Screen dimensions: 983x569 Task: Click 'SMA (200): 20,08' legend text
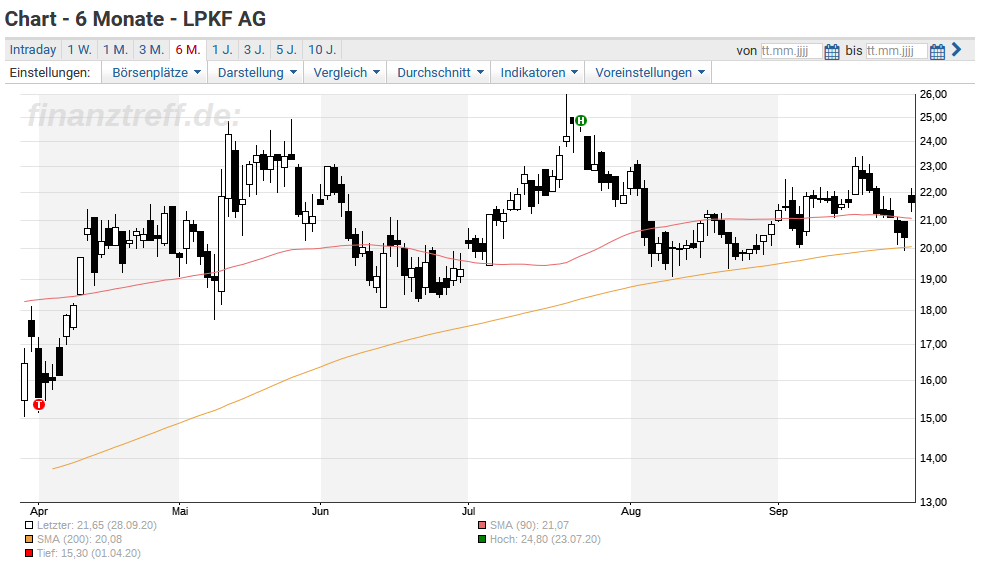(x=79, y=540)
